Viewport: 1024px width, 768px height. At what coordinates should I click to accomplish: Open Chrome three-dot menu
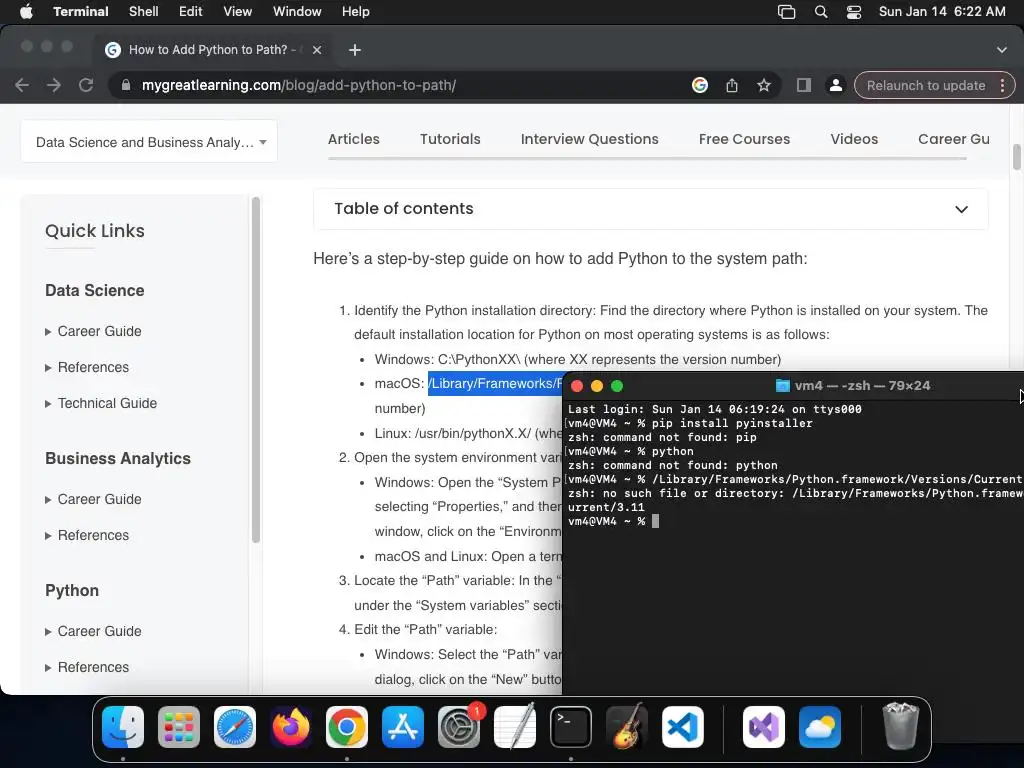(1002, 86)
